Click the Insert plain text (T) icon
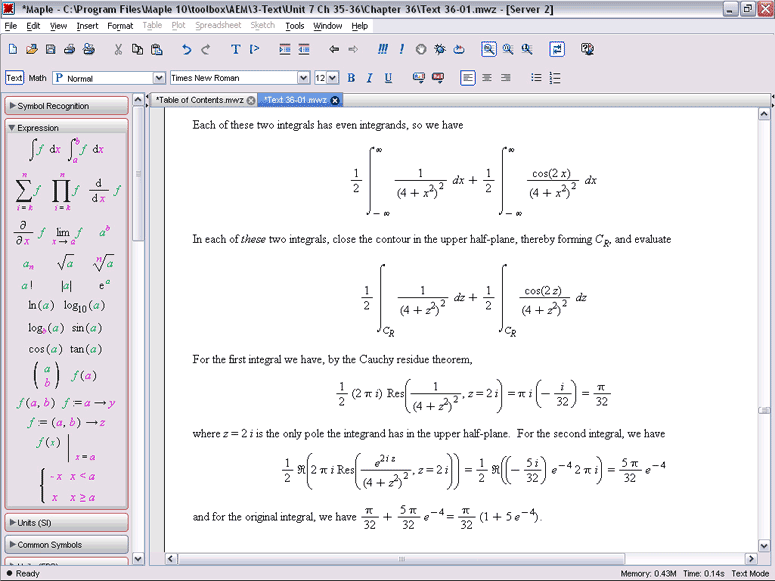 pos(236,49)
